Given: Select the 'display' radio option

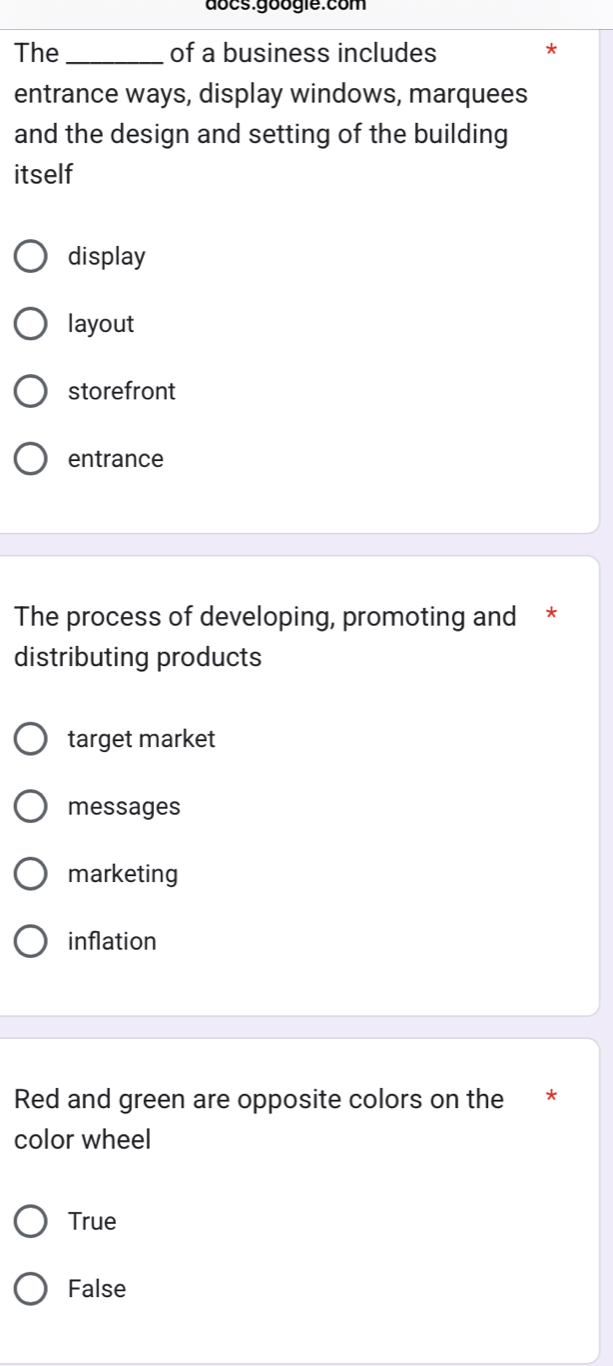Looking at the screenshot, I should (31, 256).
